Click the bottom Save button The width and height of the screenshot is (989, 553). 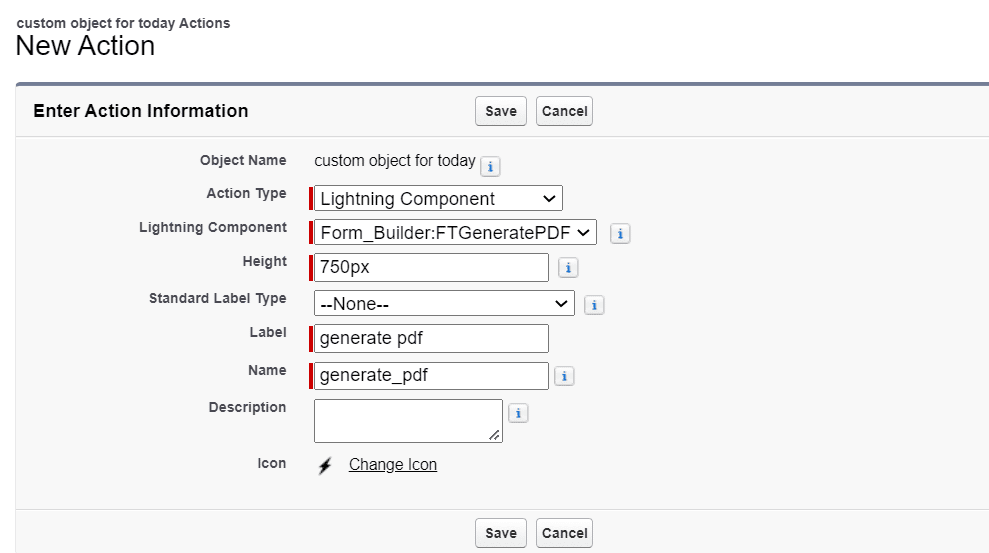click(x=500, y=533)
